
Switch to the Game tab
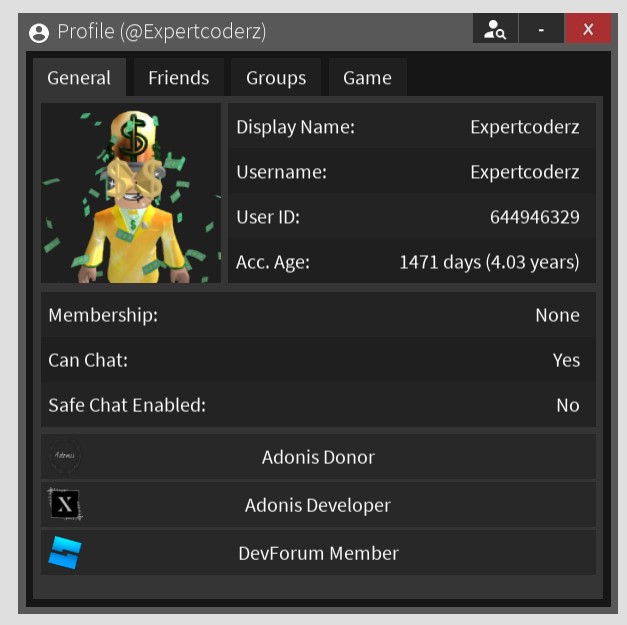coord(367,78)
